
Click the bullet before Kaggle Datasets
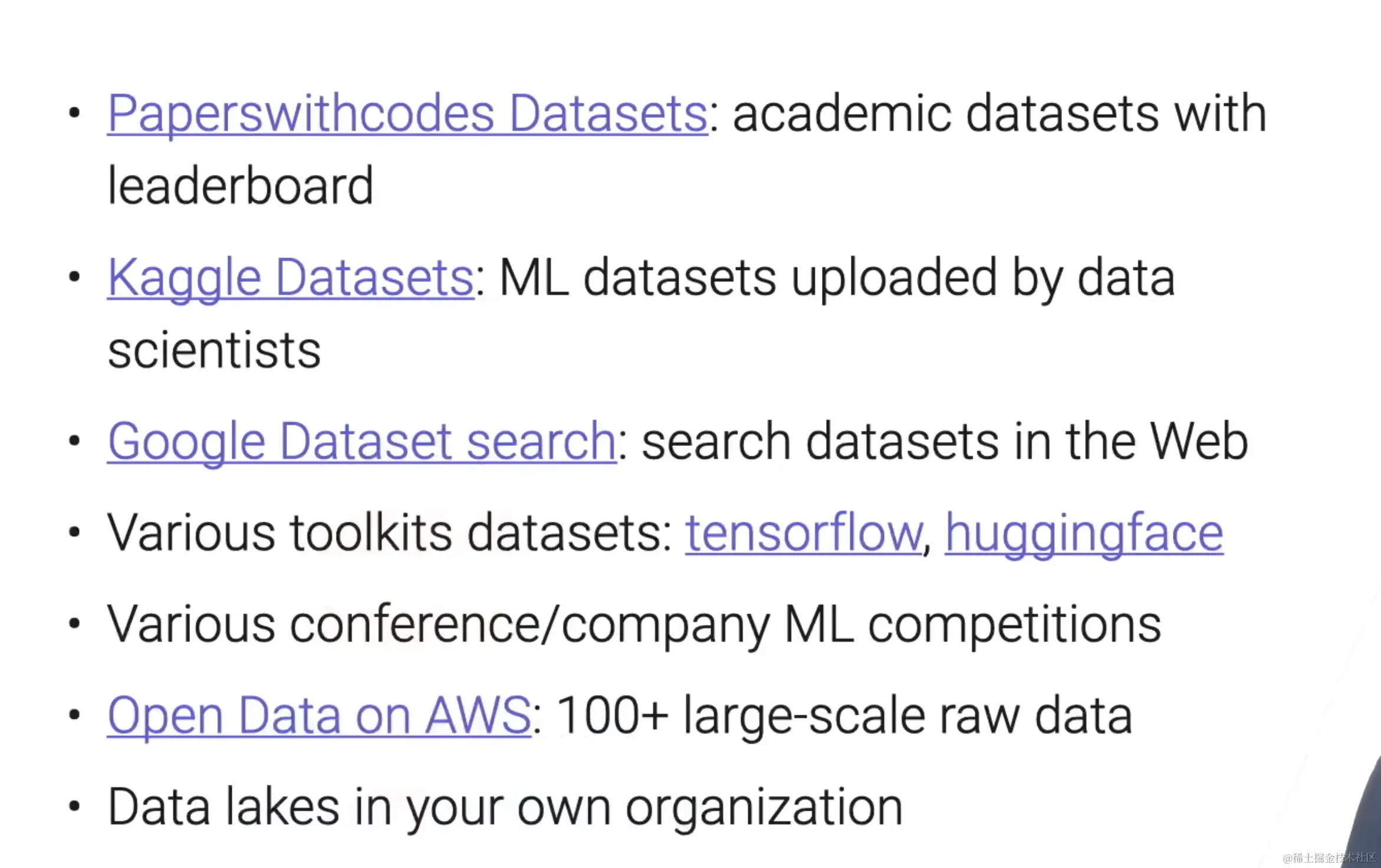74,277
